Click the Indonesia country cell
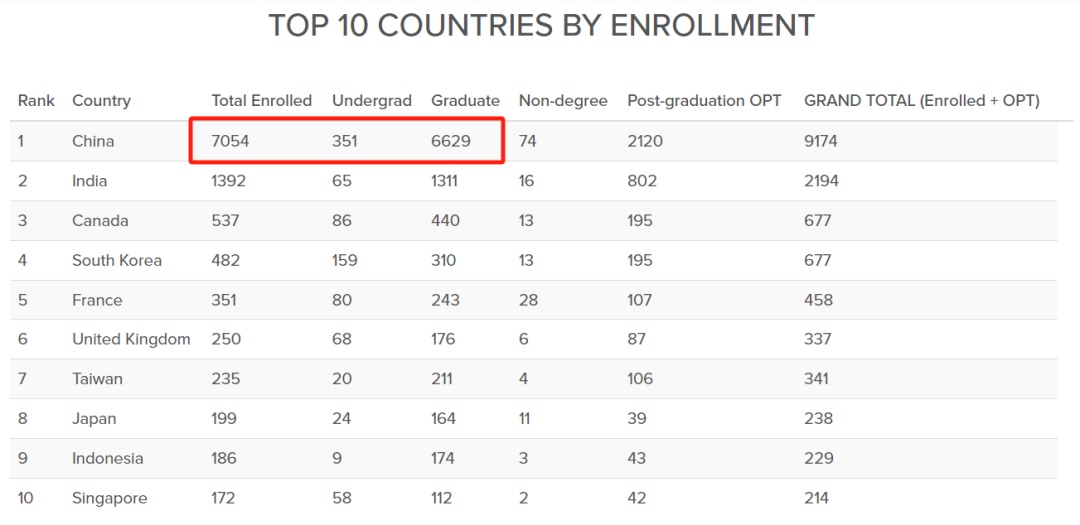 point(107,458)
